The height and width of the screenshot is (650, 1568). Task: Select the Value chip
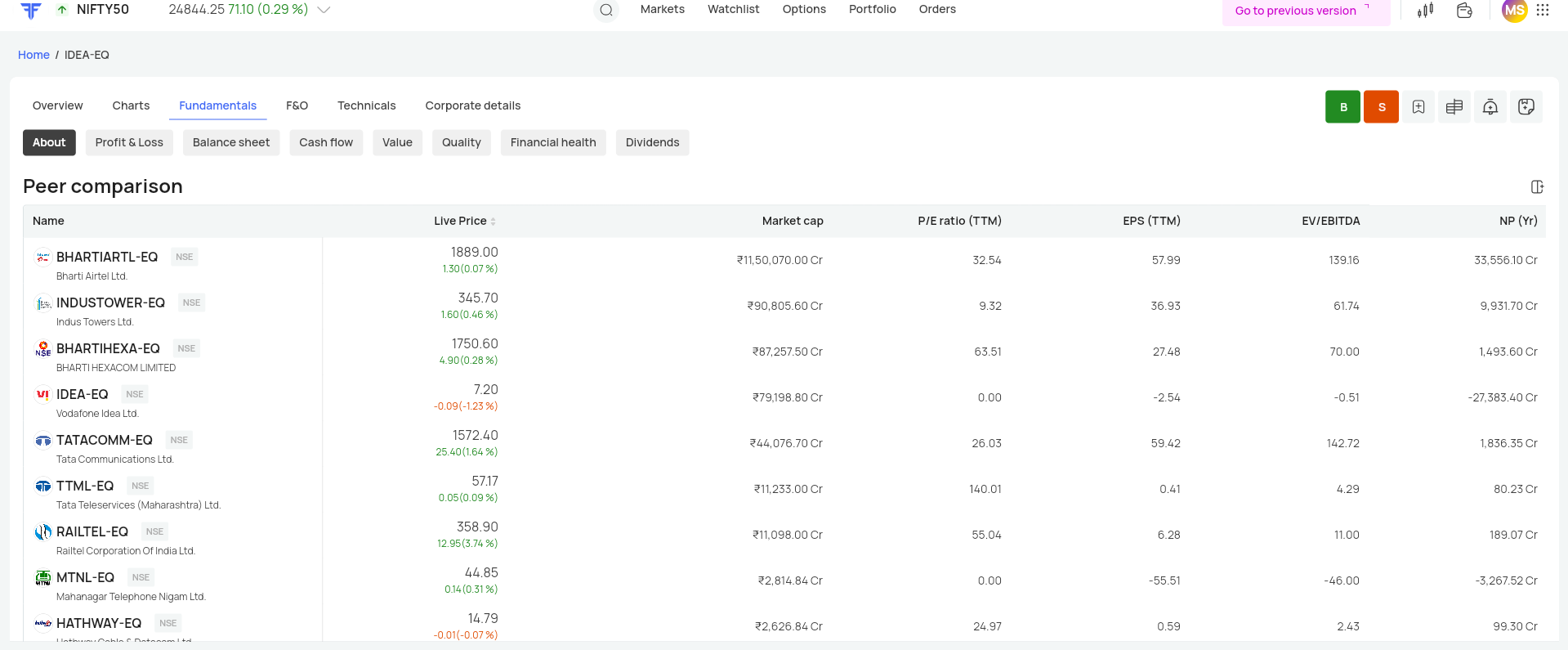tap(397, 142)
